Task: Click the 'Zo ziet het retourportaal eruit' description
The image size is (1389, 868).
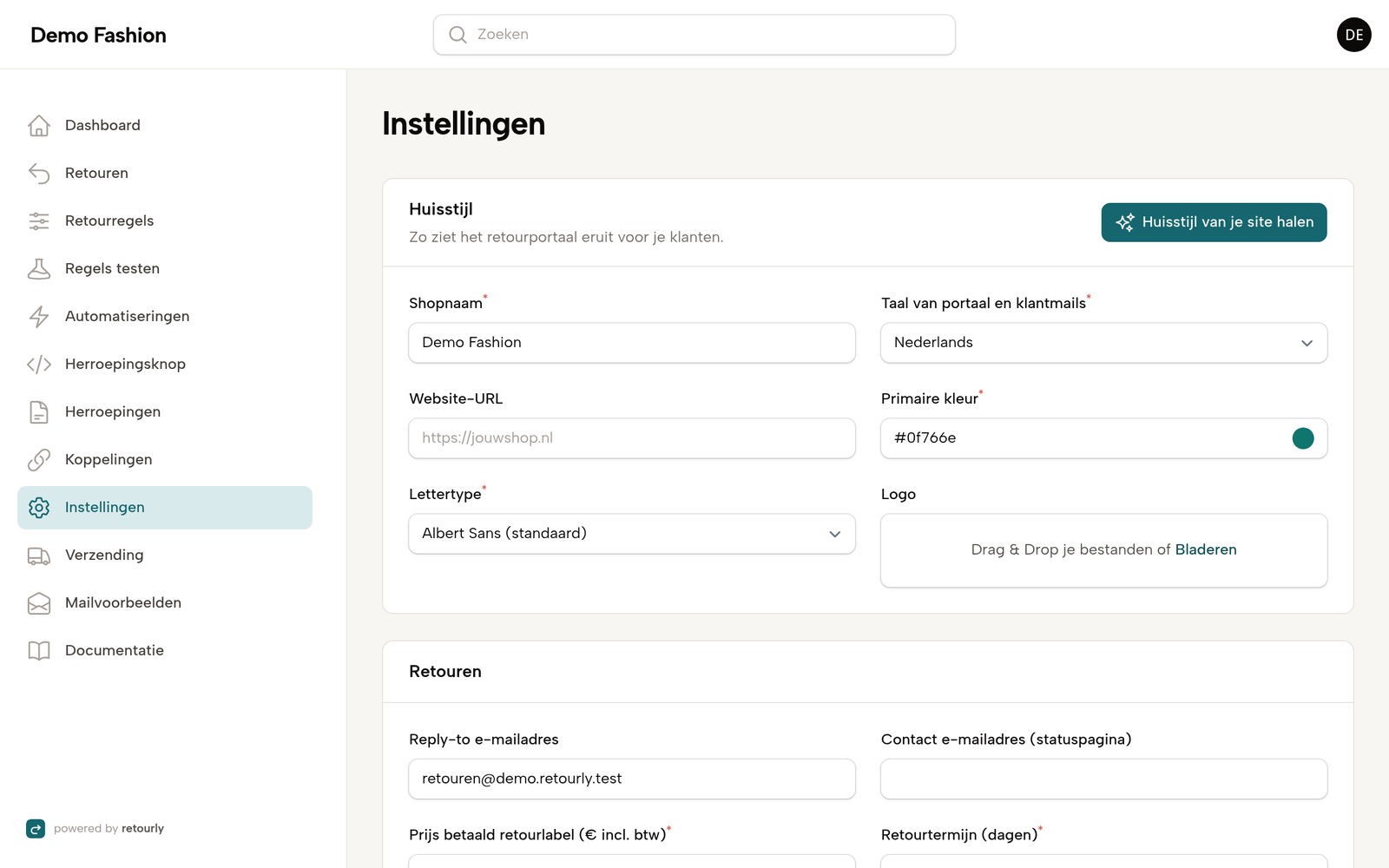Action: (566, 237)
